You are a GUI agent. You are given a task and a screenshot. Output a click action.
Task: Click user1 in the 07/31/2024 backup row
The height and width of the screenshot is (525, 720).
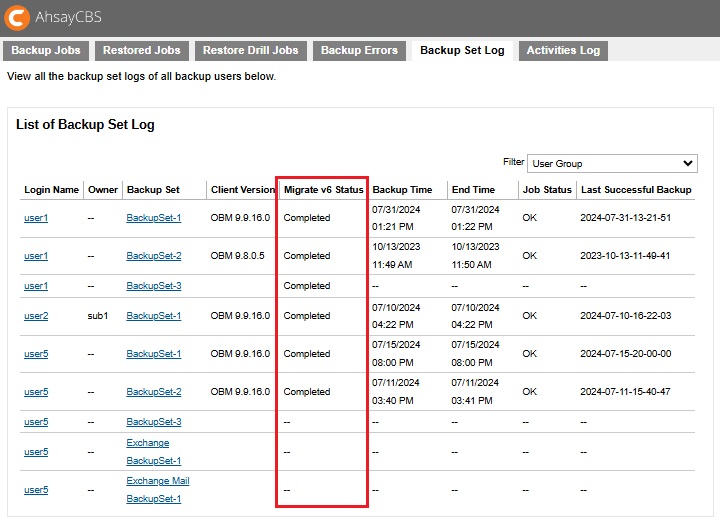pyautogui.click(x=36, y=218)
